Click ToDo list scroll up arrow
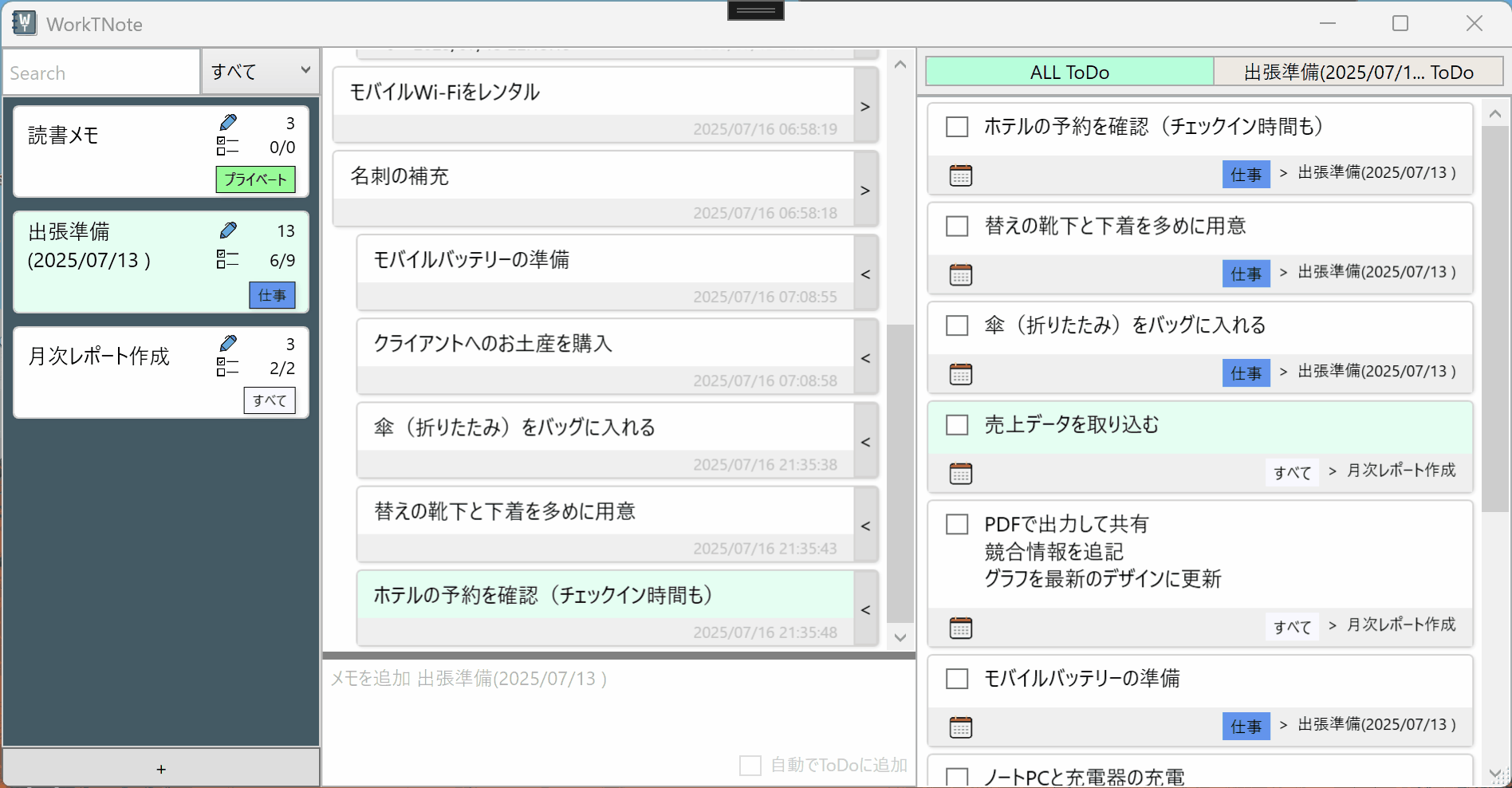 (1495, 114)
